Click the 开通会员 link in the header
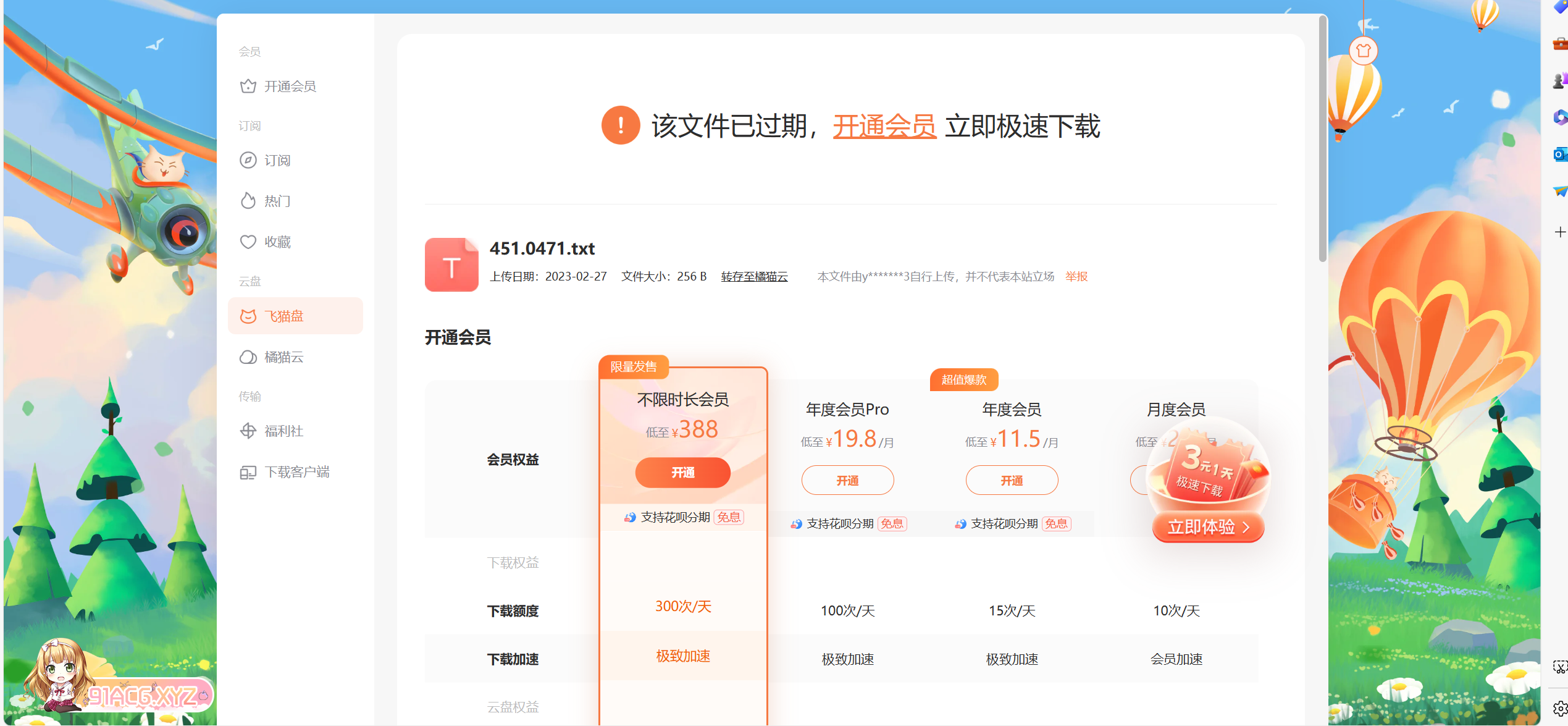1568x726 pixels. click(884, 126)
